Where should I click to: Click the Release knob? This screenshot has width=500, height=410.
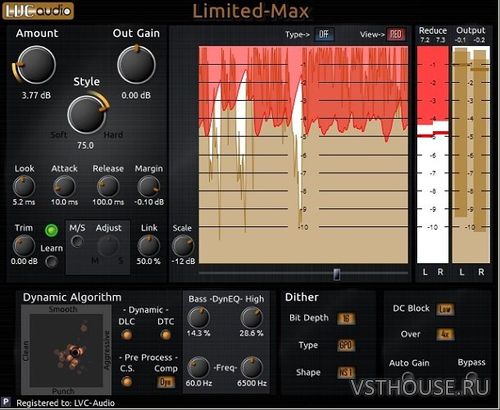point(108,187)
